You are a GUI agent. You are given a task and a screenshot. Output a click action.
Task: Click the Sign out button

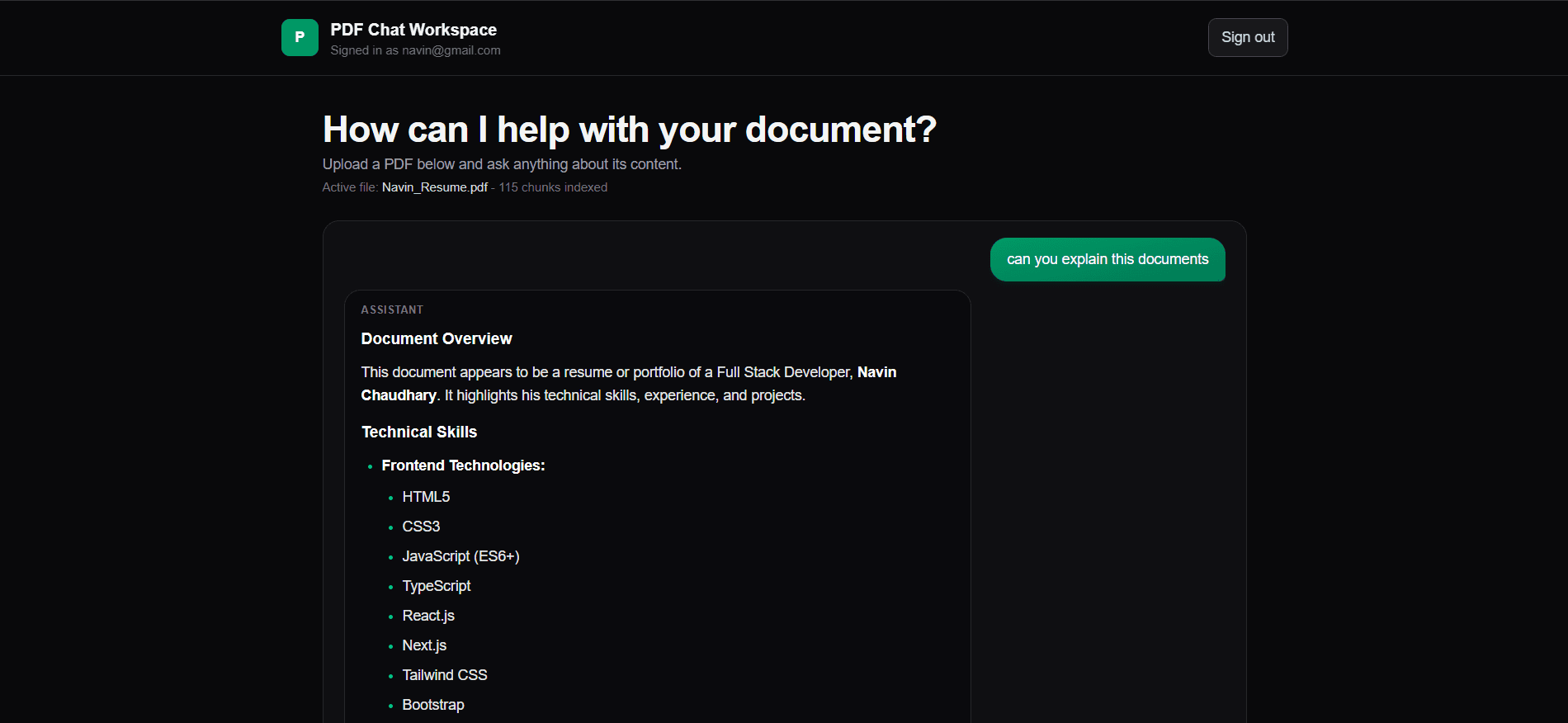(1248, 37)
